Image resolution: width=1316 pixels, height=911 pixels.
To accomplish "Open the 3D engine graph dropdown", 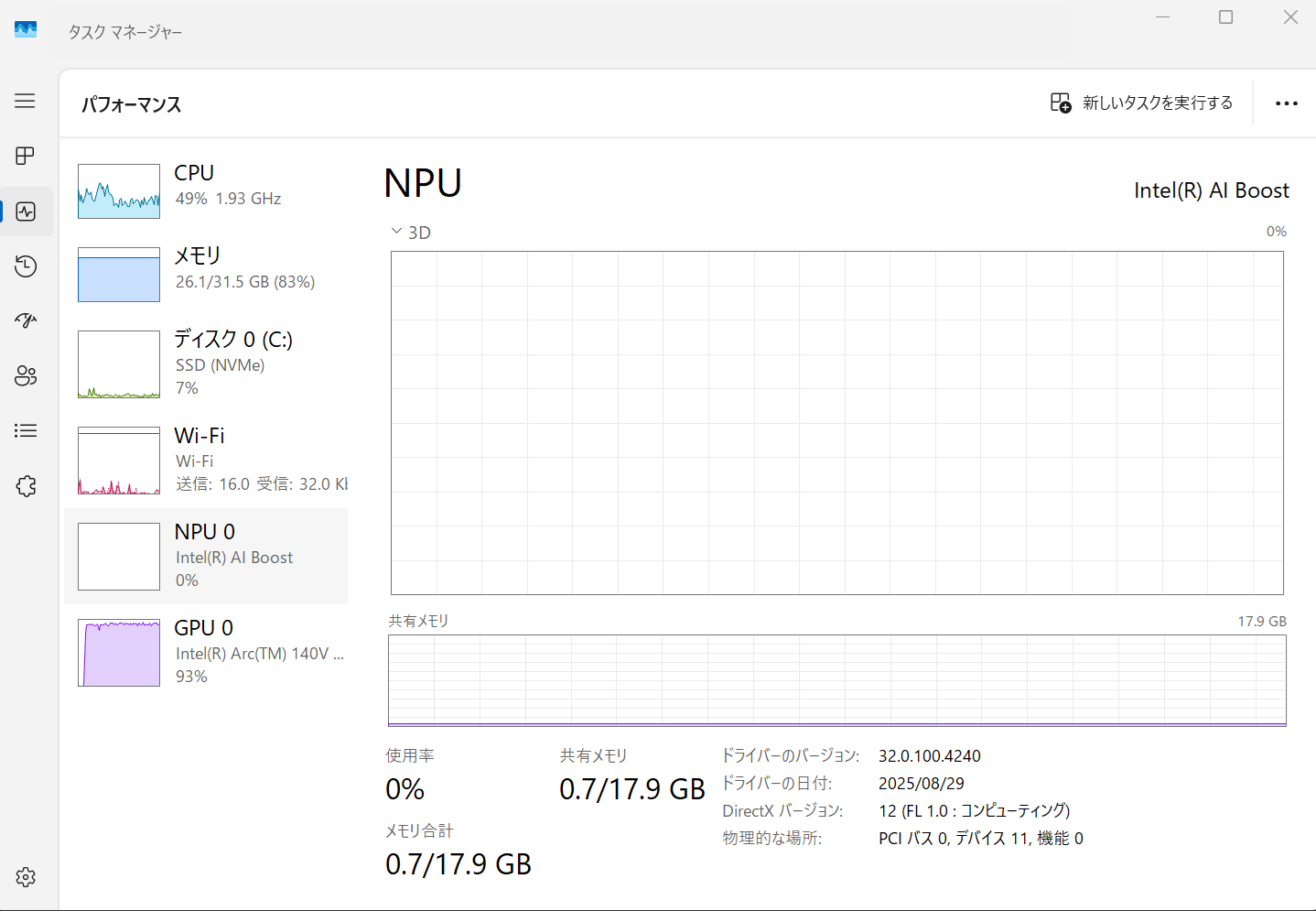I will click(x=411, y=233).
